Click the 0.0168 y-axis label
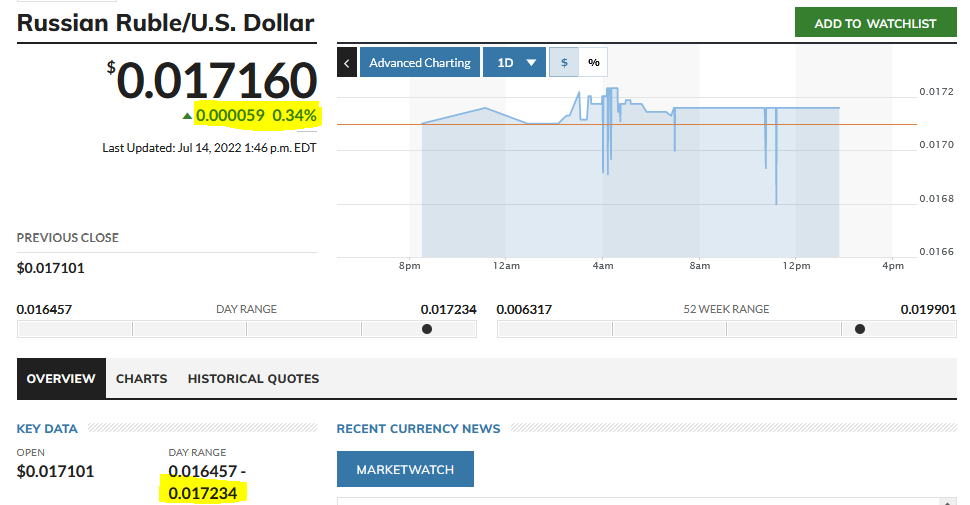The height and width of the screenshot is (505, 970). tap(937, 199)
